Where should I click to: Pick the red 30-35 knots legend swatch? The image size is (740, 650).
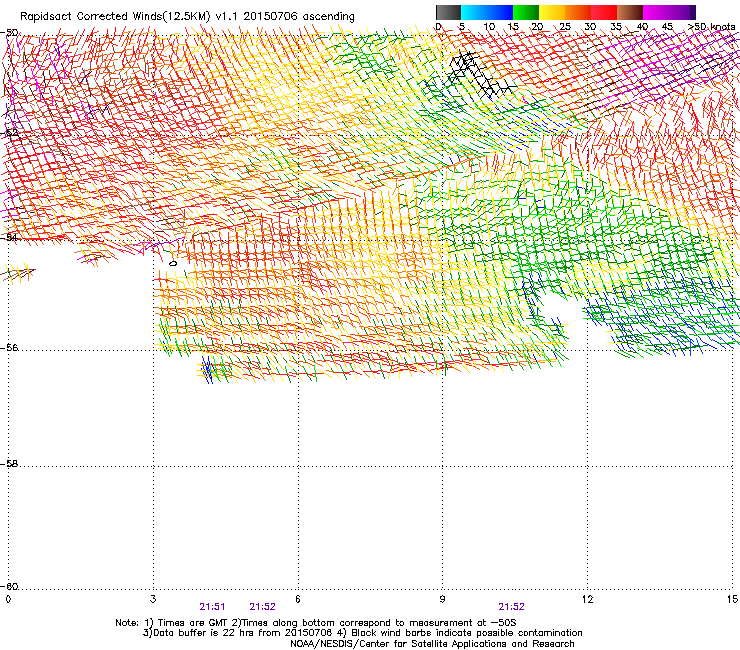604,12
